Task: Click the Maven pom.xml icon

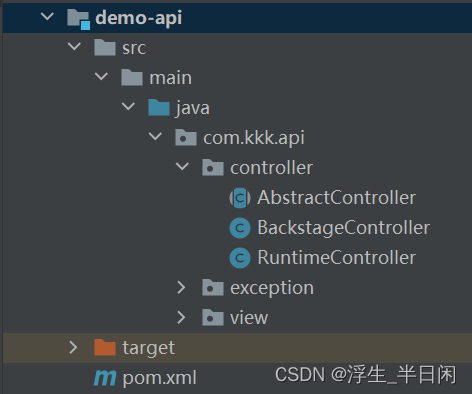Action: [x=105, y=378]
